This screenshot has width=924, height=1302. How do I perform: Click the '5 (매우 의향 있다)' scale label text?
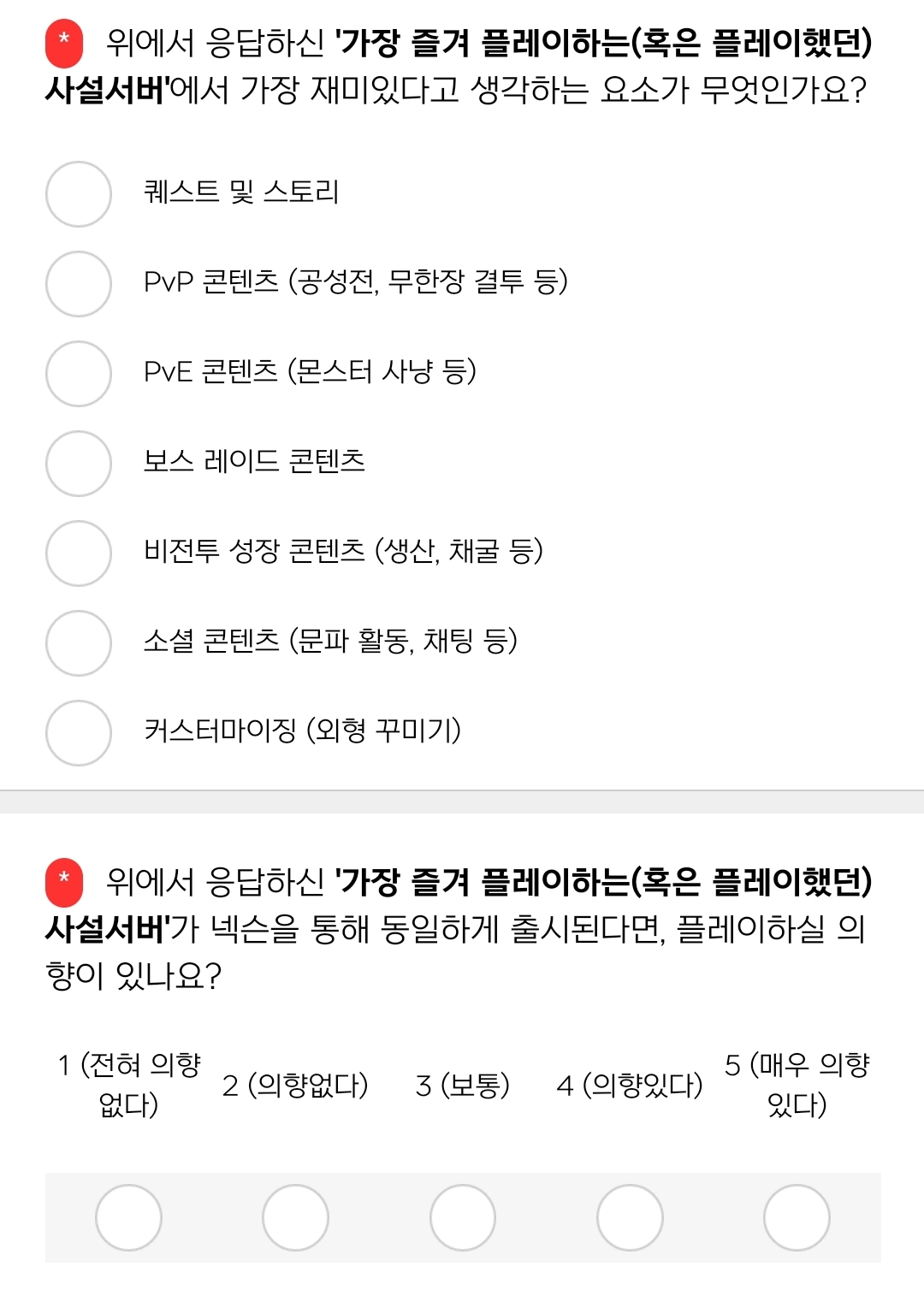[x=797, y=1085]
